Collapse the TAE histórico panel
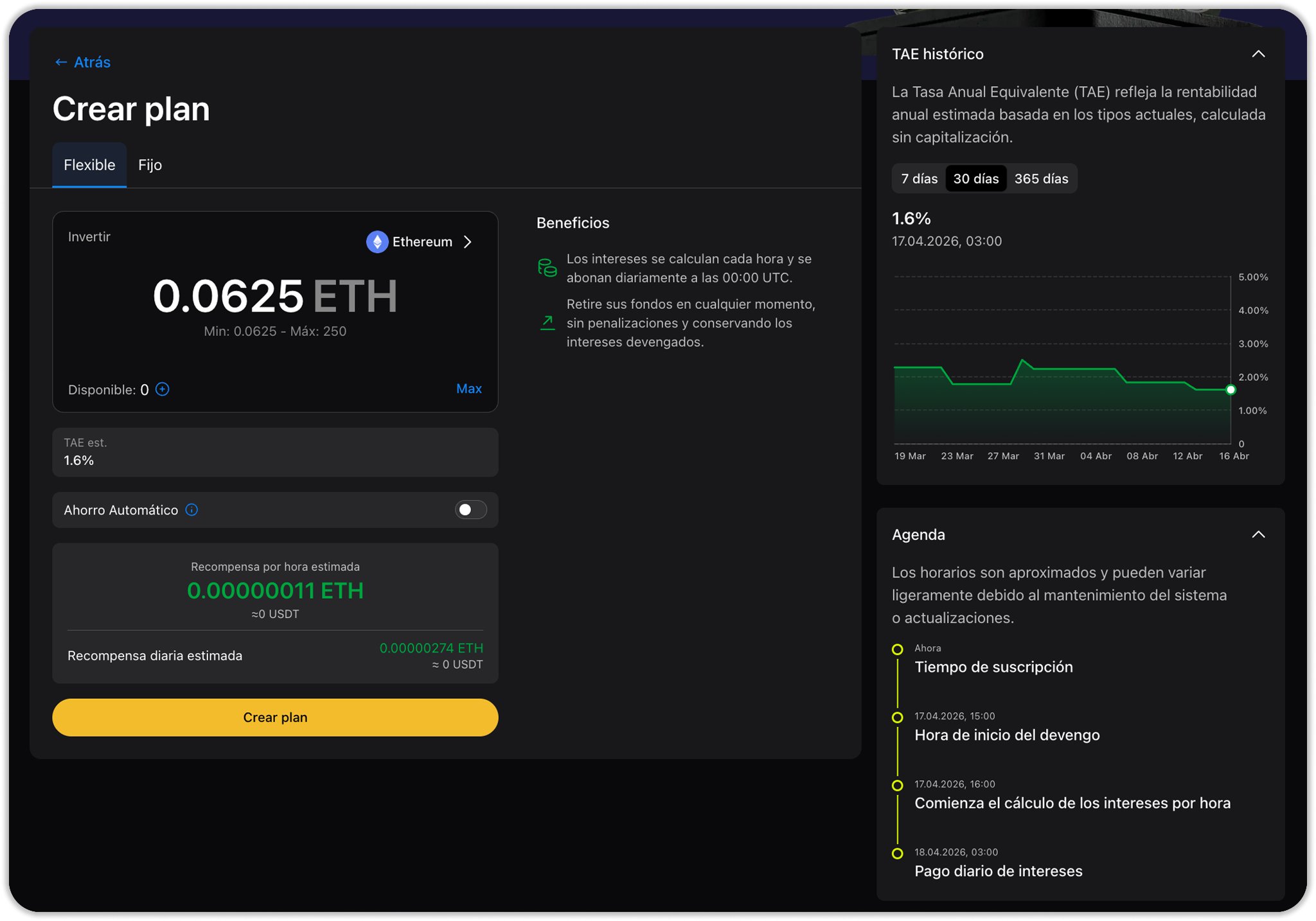1316x921 pixels. point(1258,54)
